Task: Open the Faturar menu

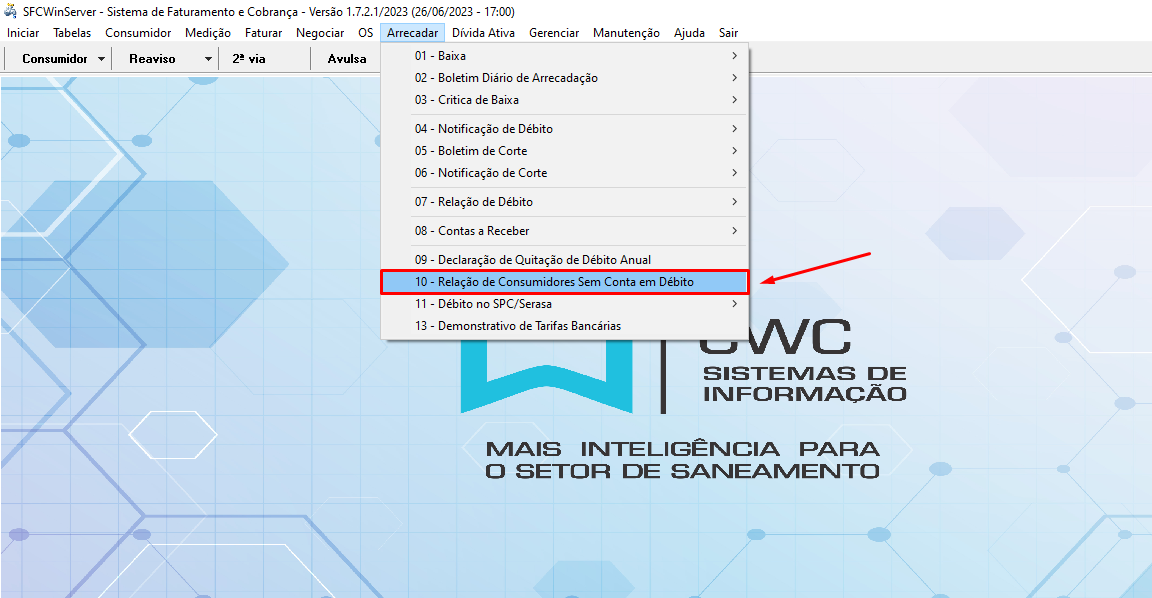Action: (x=263, y=33)
